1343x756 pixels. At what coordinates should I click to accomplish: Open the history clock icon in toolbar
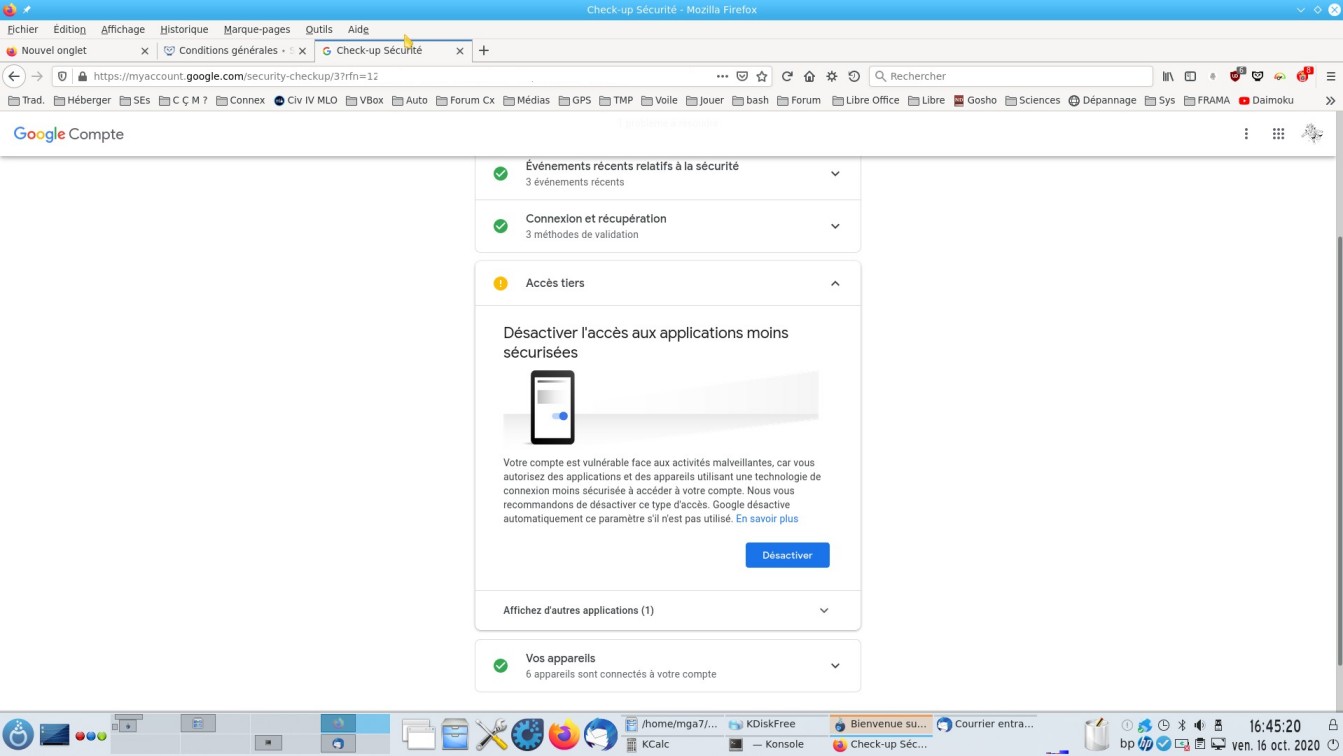[854, 76]
